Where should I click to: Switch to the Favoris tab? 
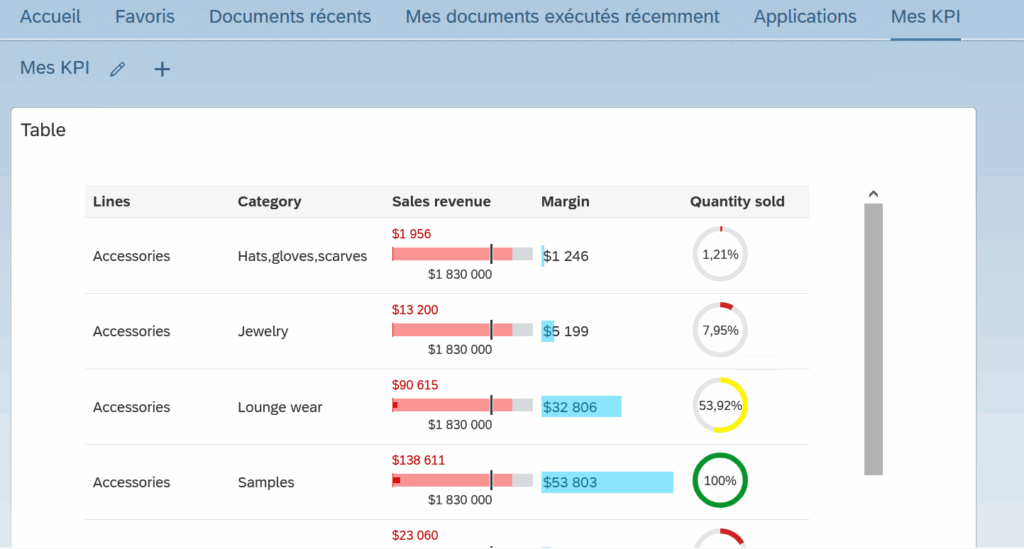pyautogui.click(x=144, y=17)
